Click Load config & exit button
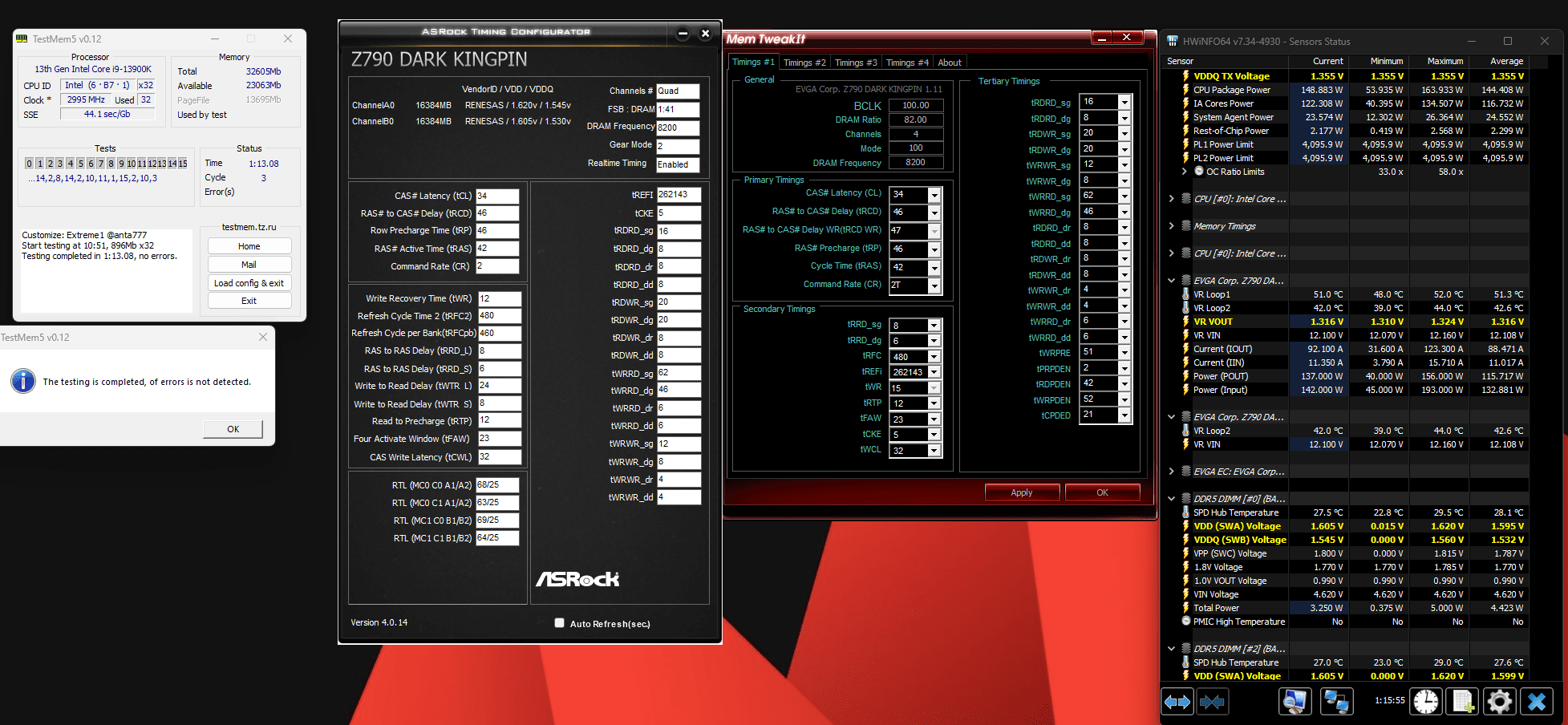 click(249, 283)
